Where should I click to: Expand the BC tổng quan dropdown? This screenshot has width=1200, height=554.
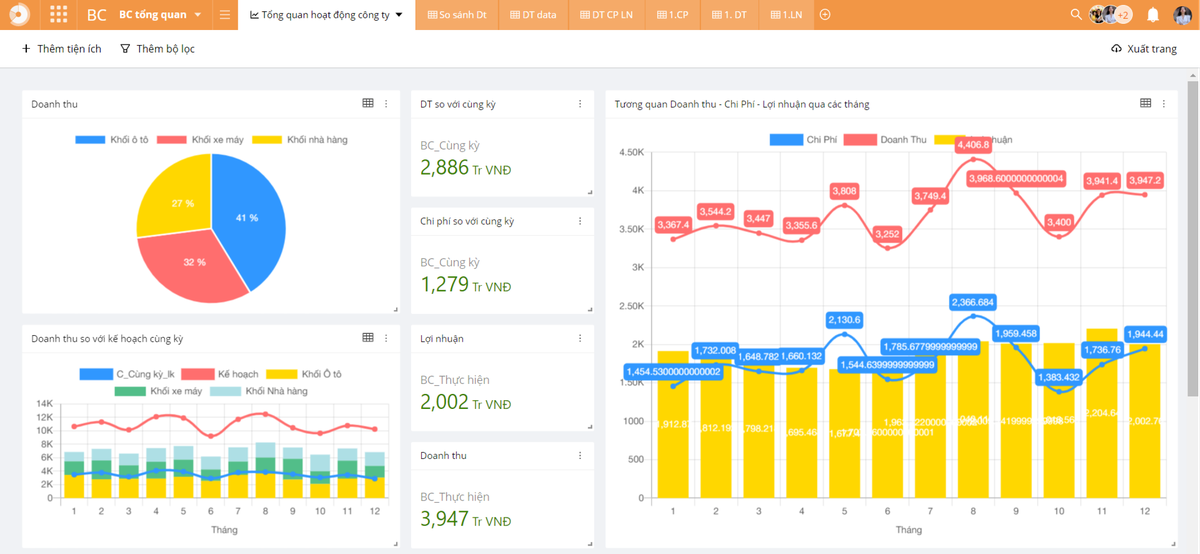[x=198, y=15]
